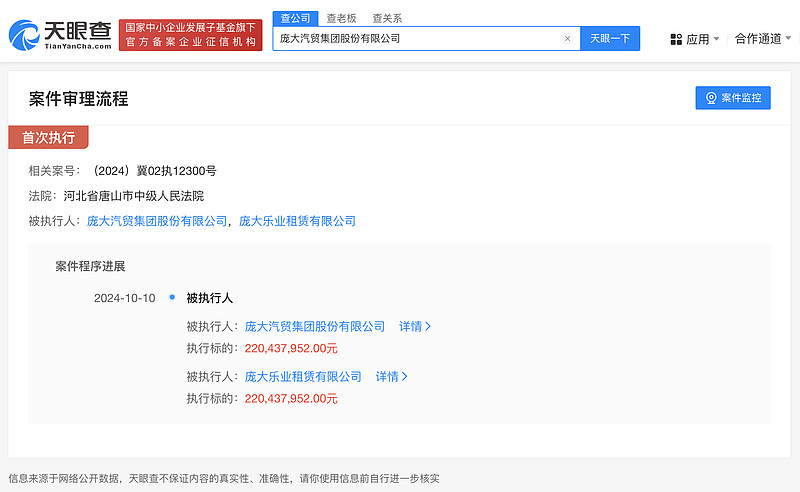Select the 首次执行 stage tag
Screen dimensions: 800x492
coord(48,137)
